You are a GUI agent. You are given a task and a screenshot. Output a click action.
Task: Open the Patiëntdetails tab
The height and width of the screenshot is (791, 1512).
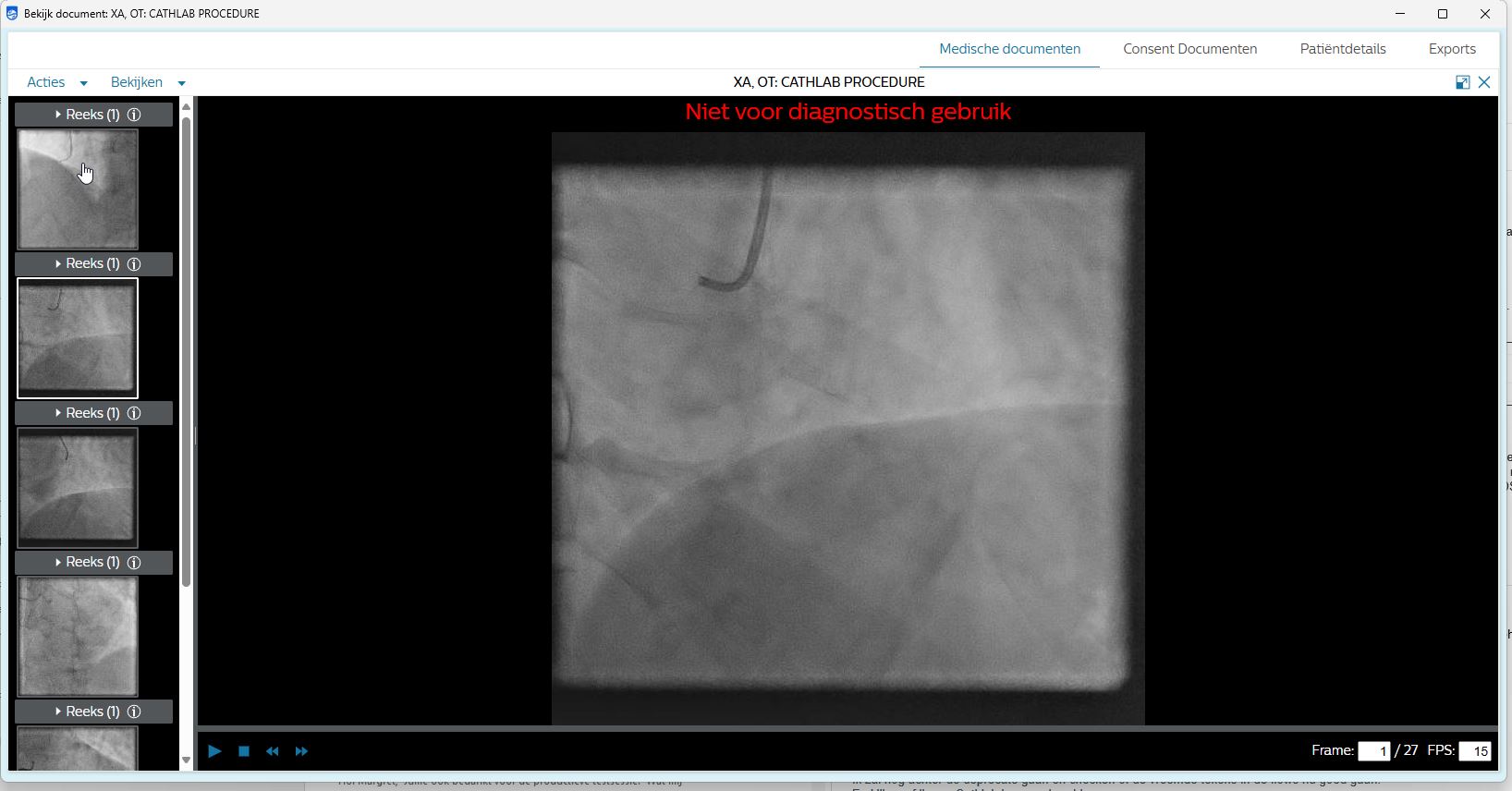point(1342,49)
